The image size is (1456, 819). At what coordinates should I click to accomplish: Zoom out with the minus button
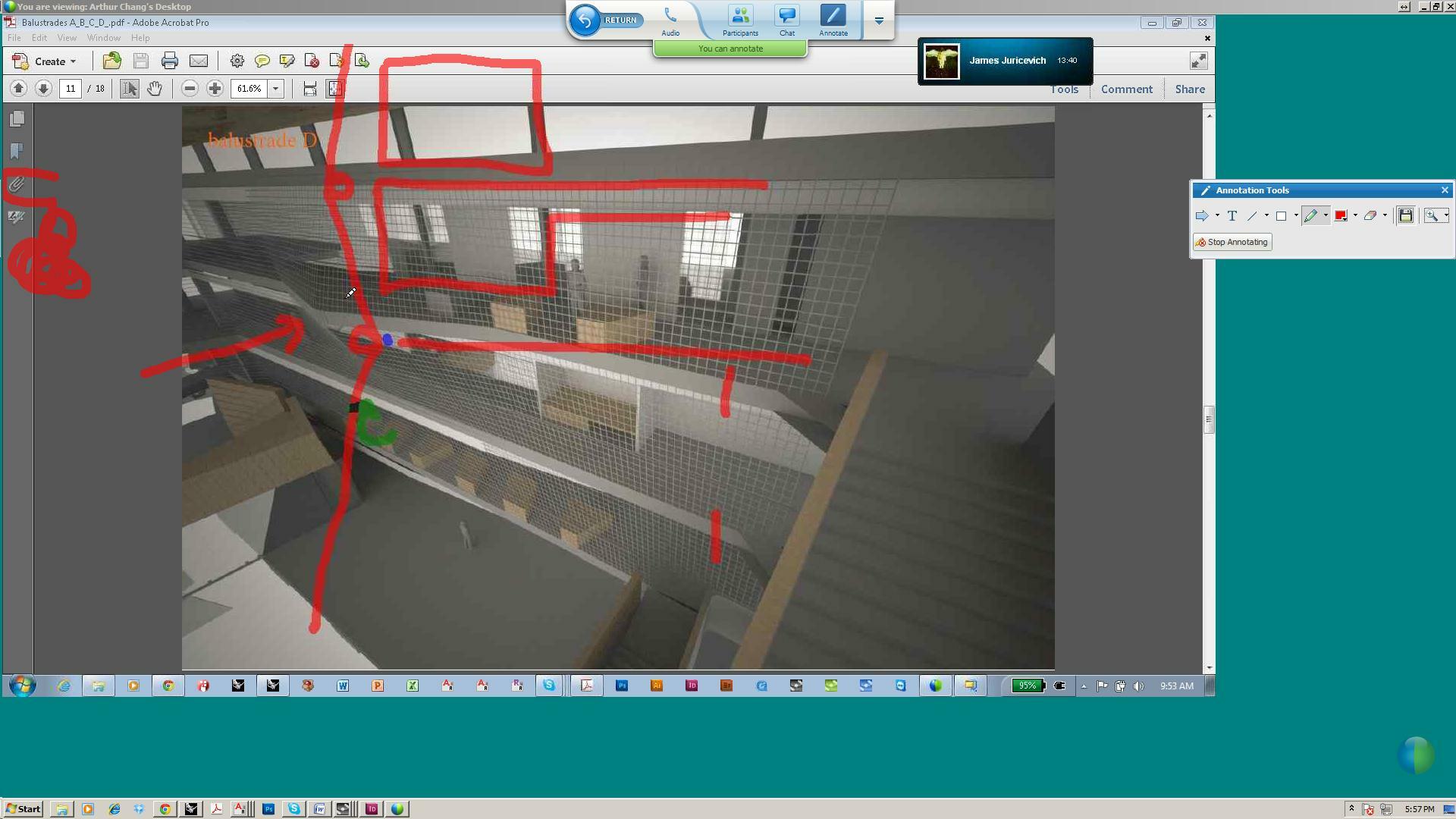tap(190, 89)
